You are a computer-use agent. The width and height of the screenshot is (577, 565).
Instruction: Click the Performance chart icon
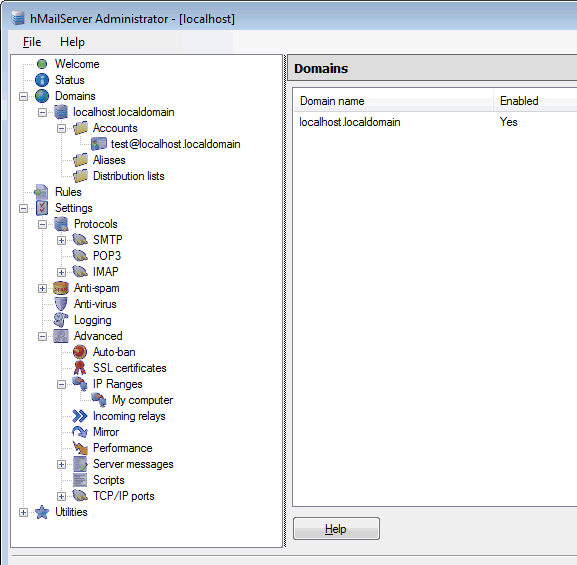coord(80,448)
